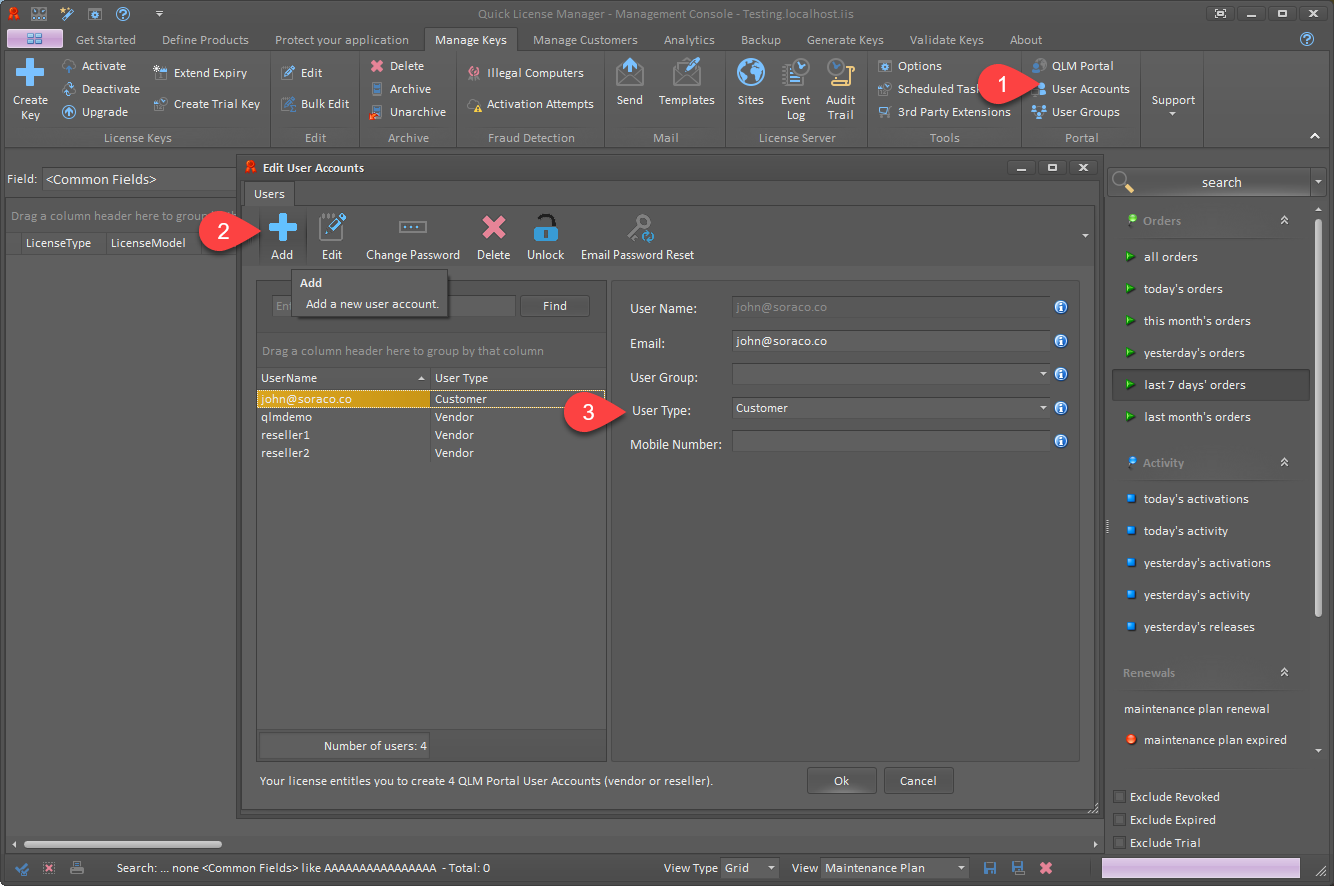This screenshot has height=886, width=1334.
Task: Open the User Type dropdown
Action: point(1043,408)
